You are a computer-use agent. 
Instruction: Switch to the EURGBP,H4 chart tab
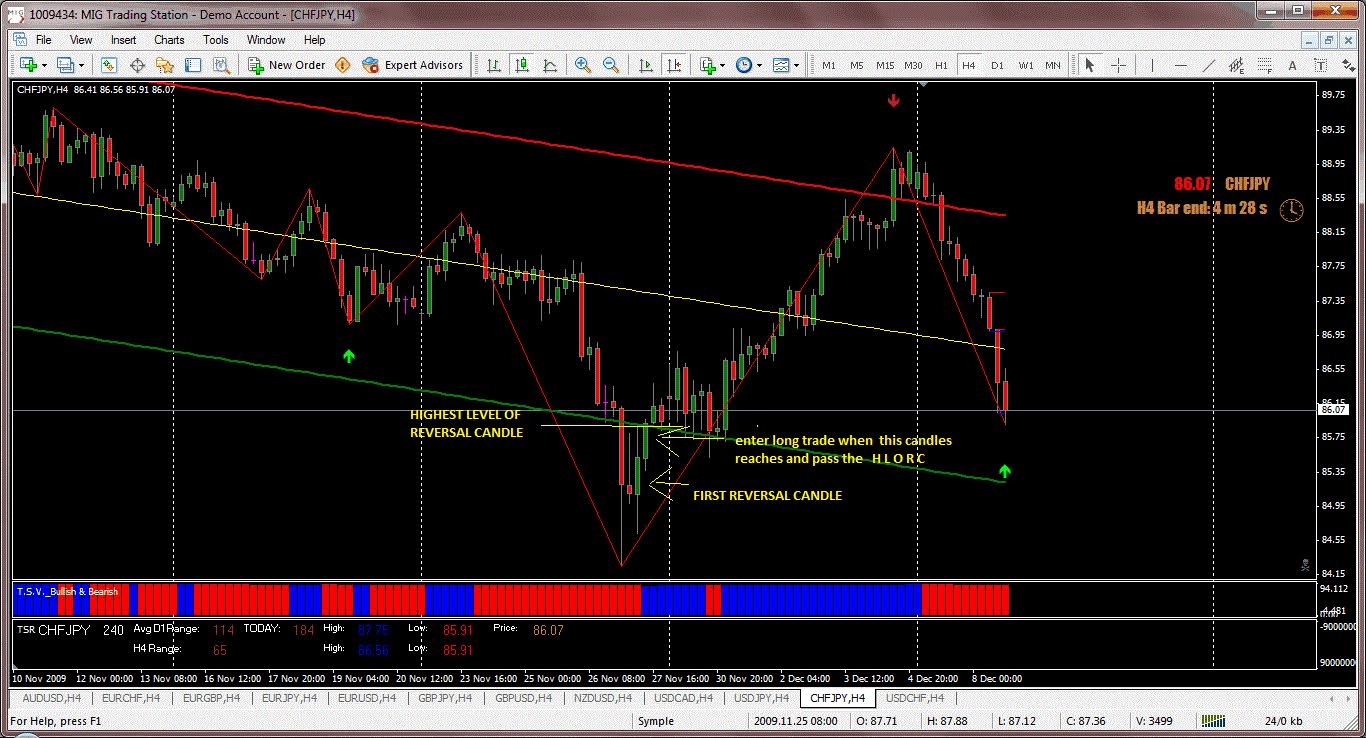coord(210,697)
